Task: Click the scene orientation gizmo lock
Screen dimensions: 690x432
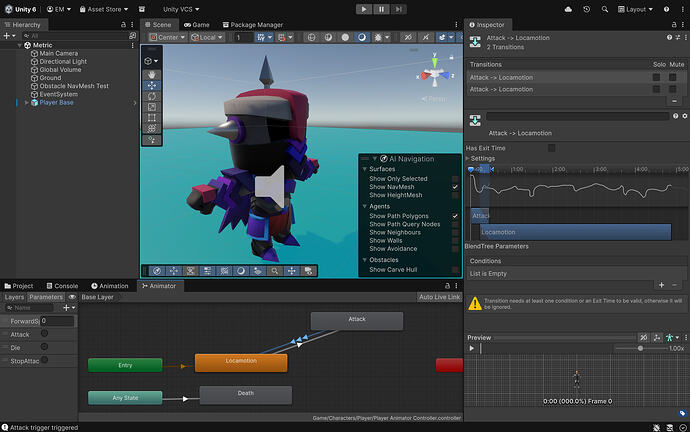Action: (x=451, y=57)
